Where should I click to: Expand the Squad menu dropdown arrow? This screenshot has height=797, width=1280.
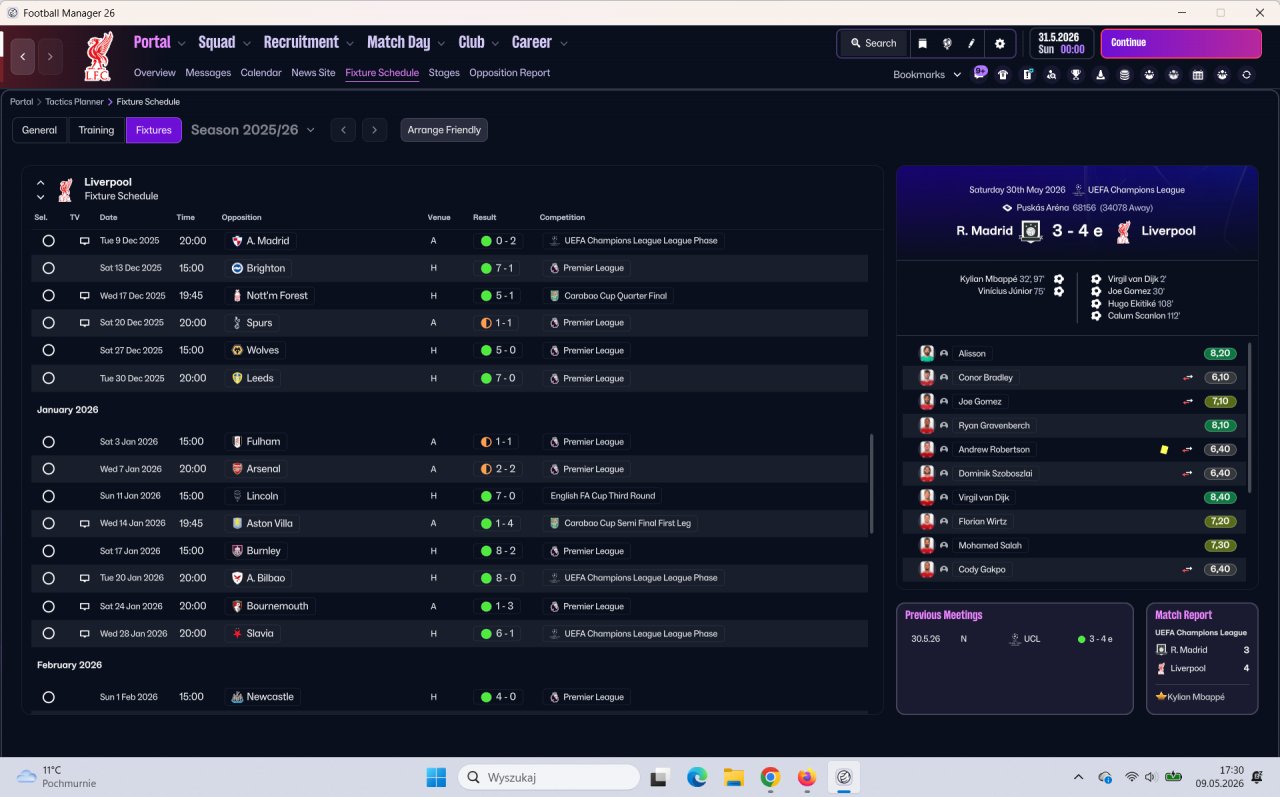[x=246, y=43]
